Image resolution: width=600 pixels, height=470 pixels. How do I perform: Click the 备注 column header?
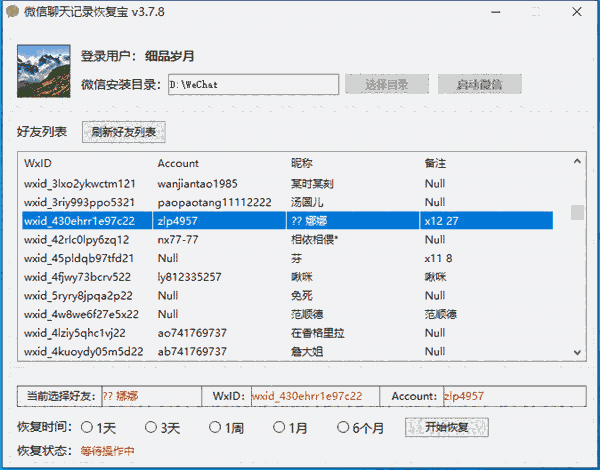pos(435,163)
